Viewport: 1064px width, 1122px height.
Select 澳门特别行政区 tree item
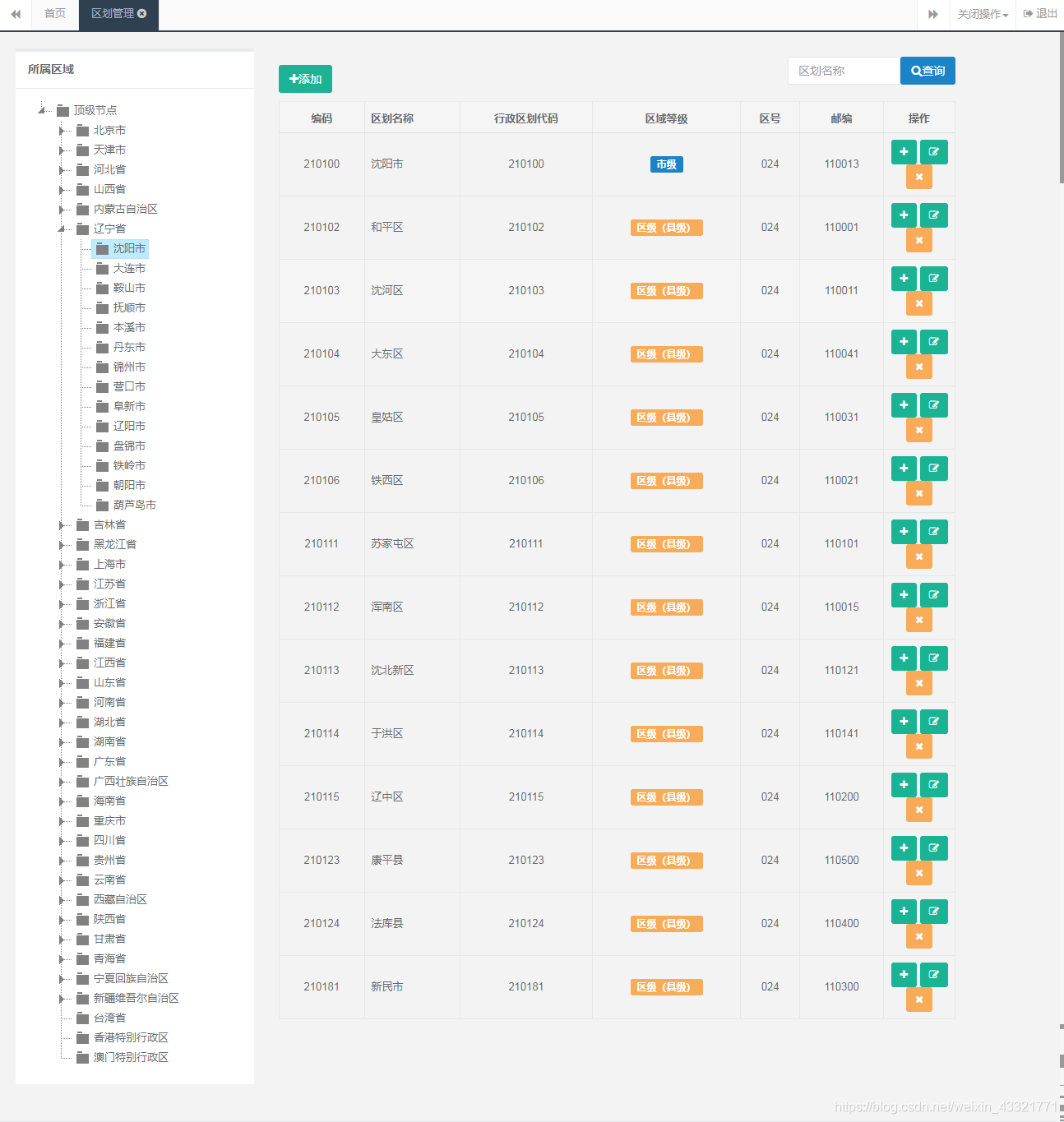(131, 1058)
